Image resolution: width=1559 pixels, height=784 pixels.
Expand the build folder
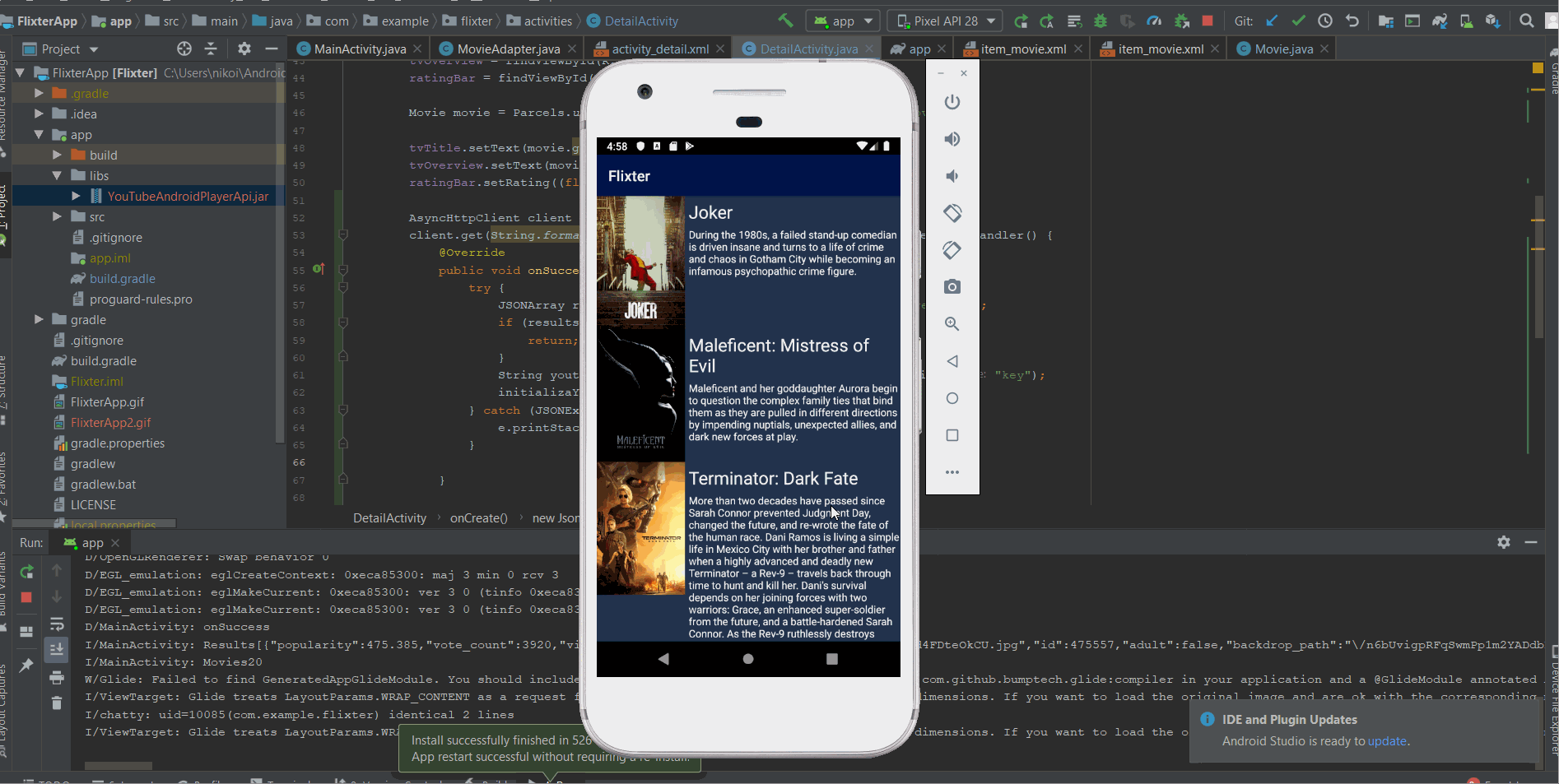(57, 155)
